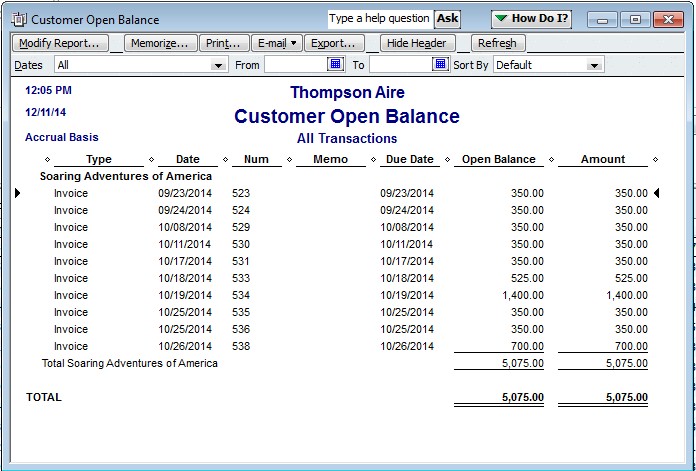
Task: Click the Print button
Action: (224, 43)
